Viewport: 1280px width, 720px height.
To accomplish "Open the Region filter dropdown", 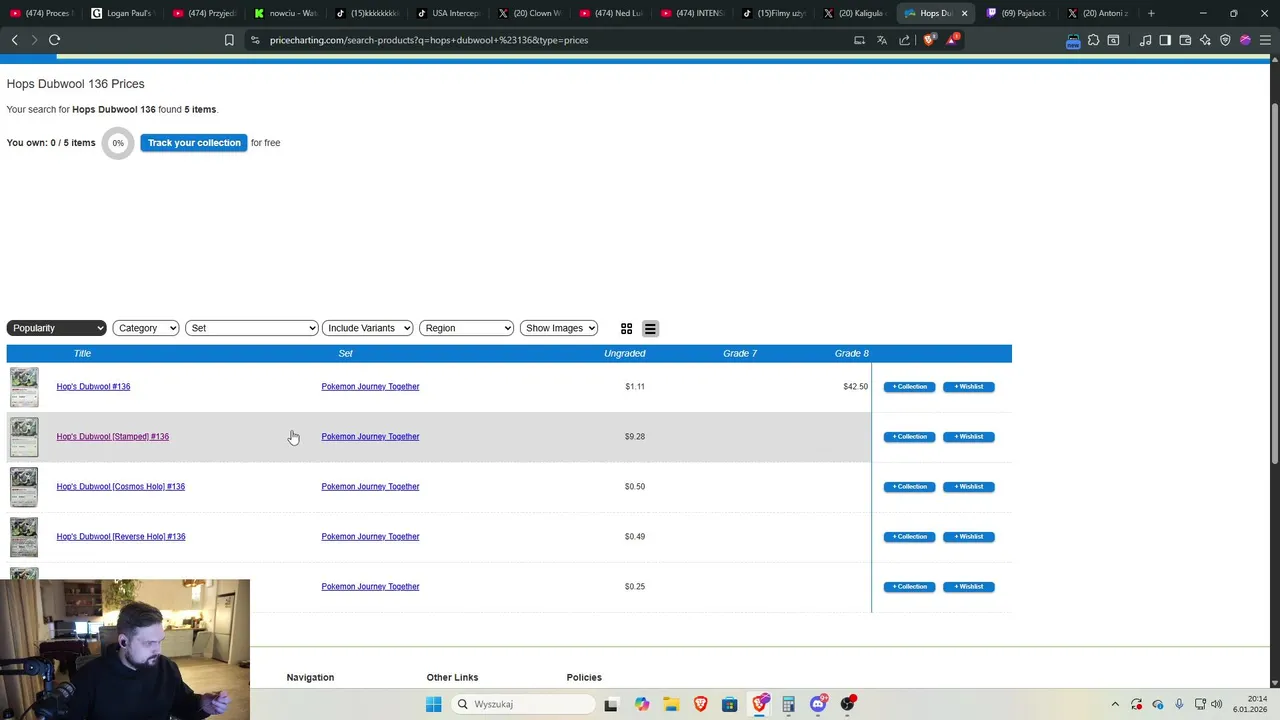I will click(466, 328).
